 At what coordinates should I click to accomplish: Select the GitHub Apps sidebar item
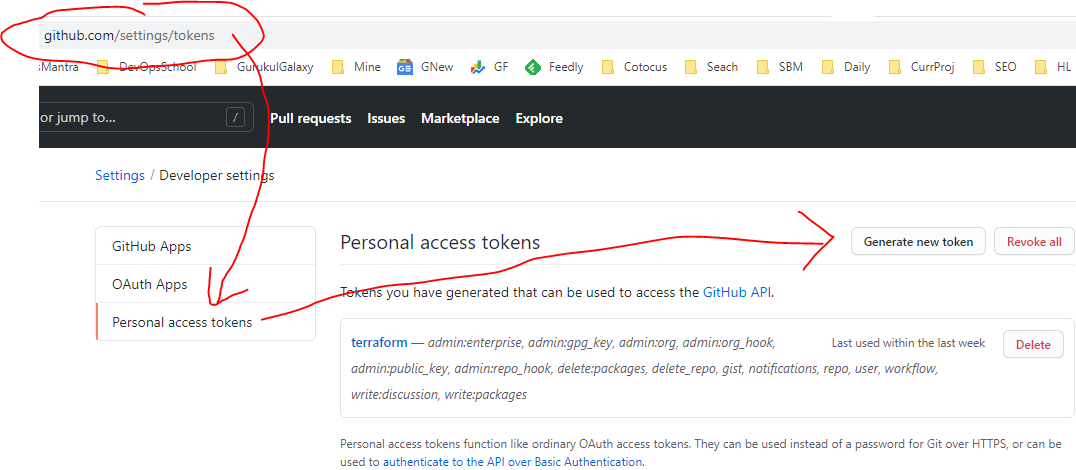152,246
